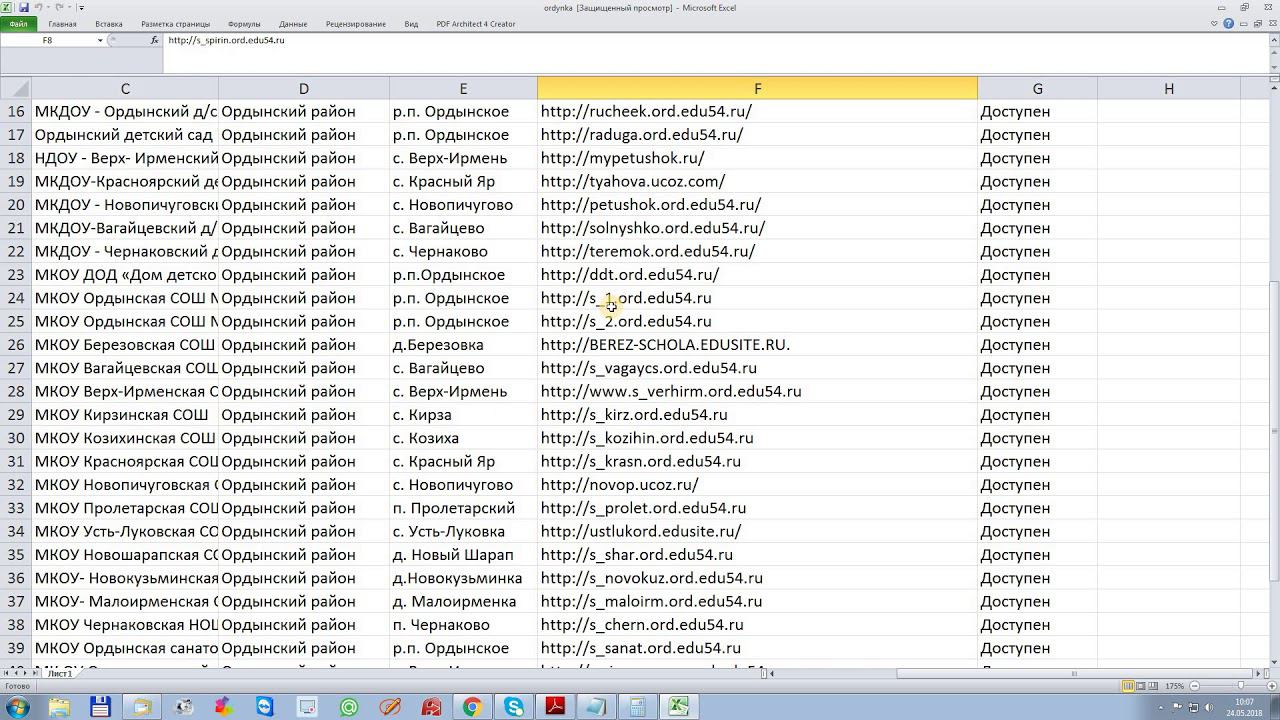
Task: Click the Лист1 sheet tab
Action: (60, 673)
